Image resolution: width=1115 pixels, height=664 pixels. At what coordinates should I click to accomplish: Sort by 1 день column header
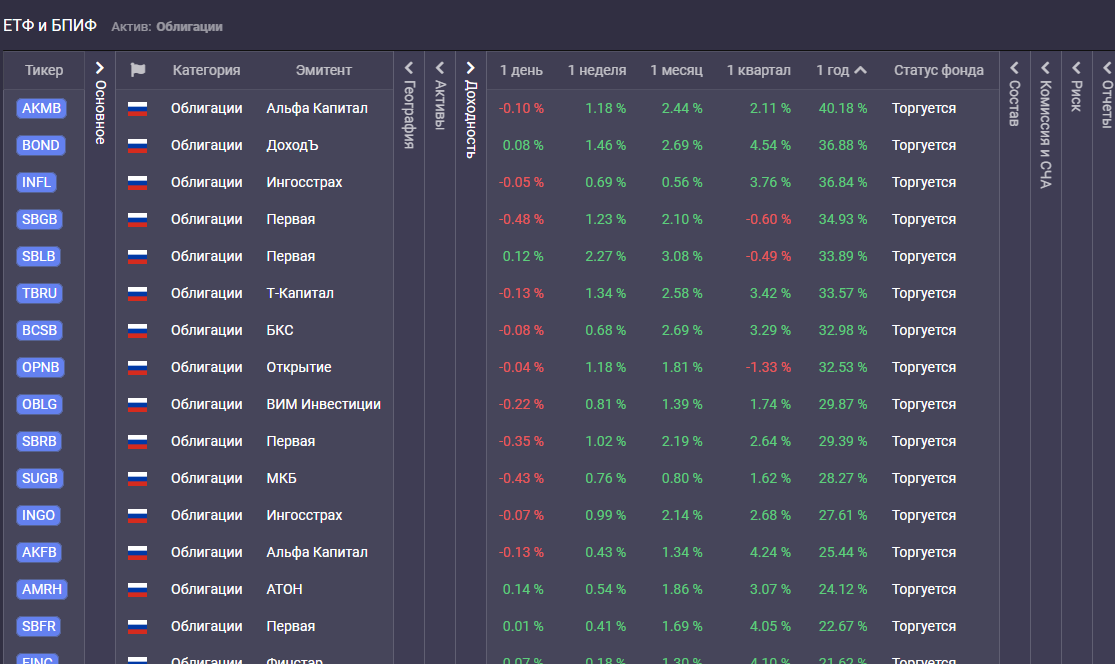coord(521,70)
